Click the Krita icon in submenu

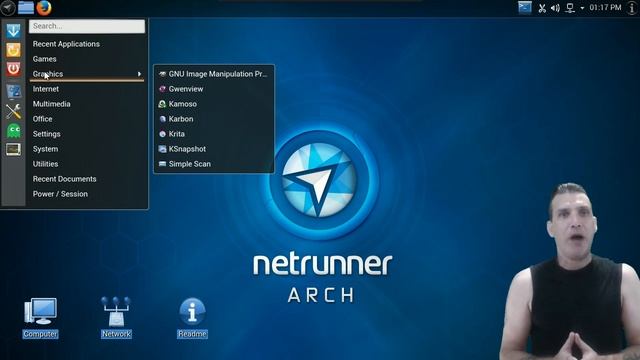pyautogui.click(x=162, y=134)
